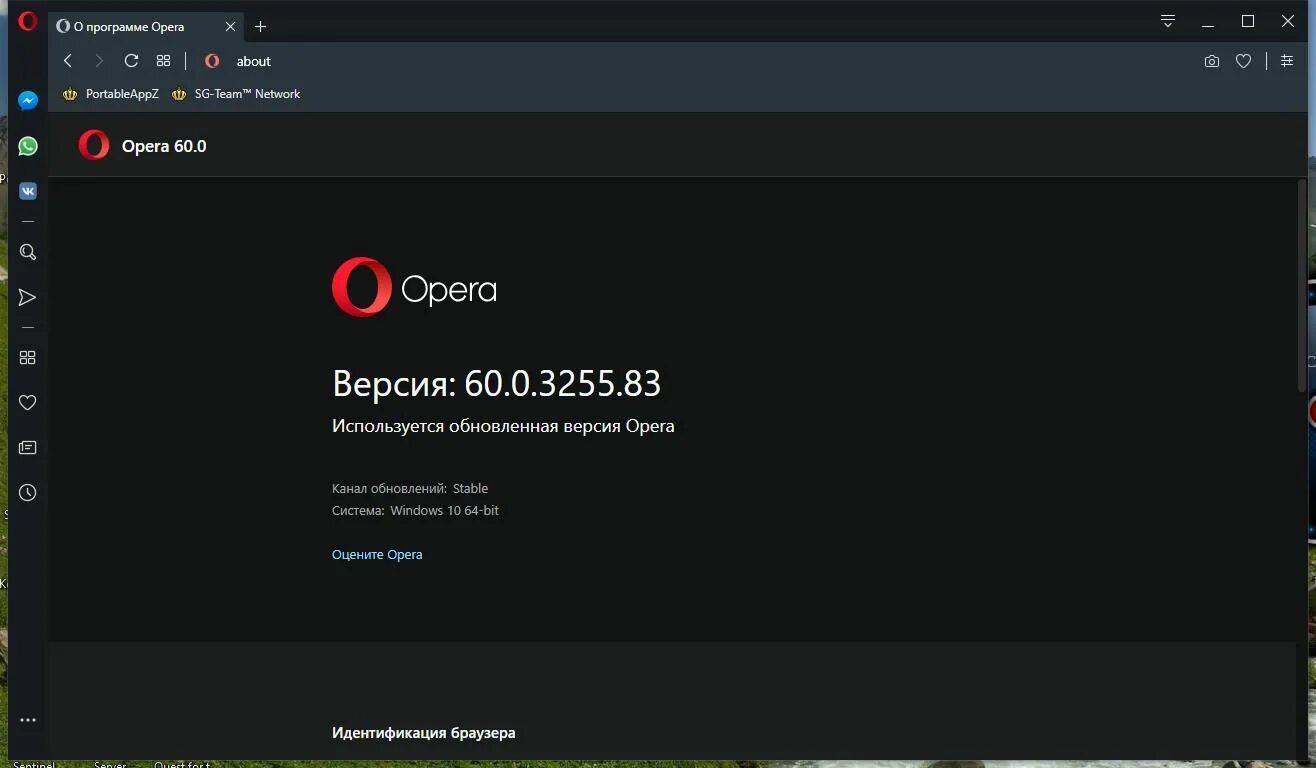Screen dimensions: 1316x768
Task: Open Facebook Messenger in the sidebar
Action: (28, 101)
